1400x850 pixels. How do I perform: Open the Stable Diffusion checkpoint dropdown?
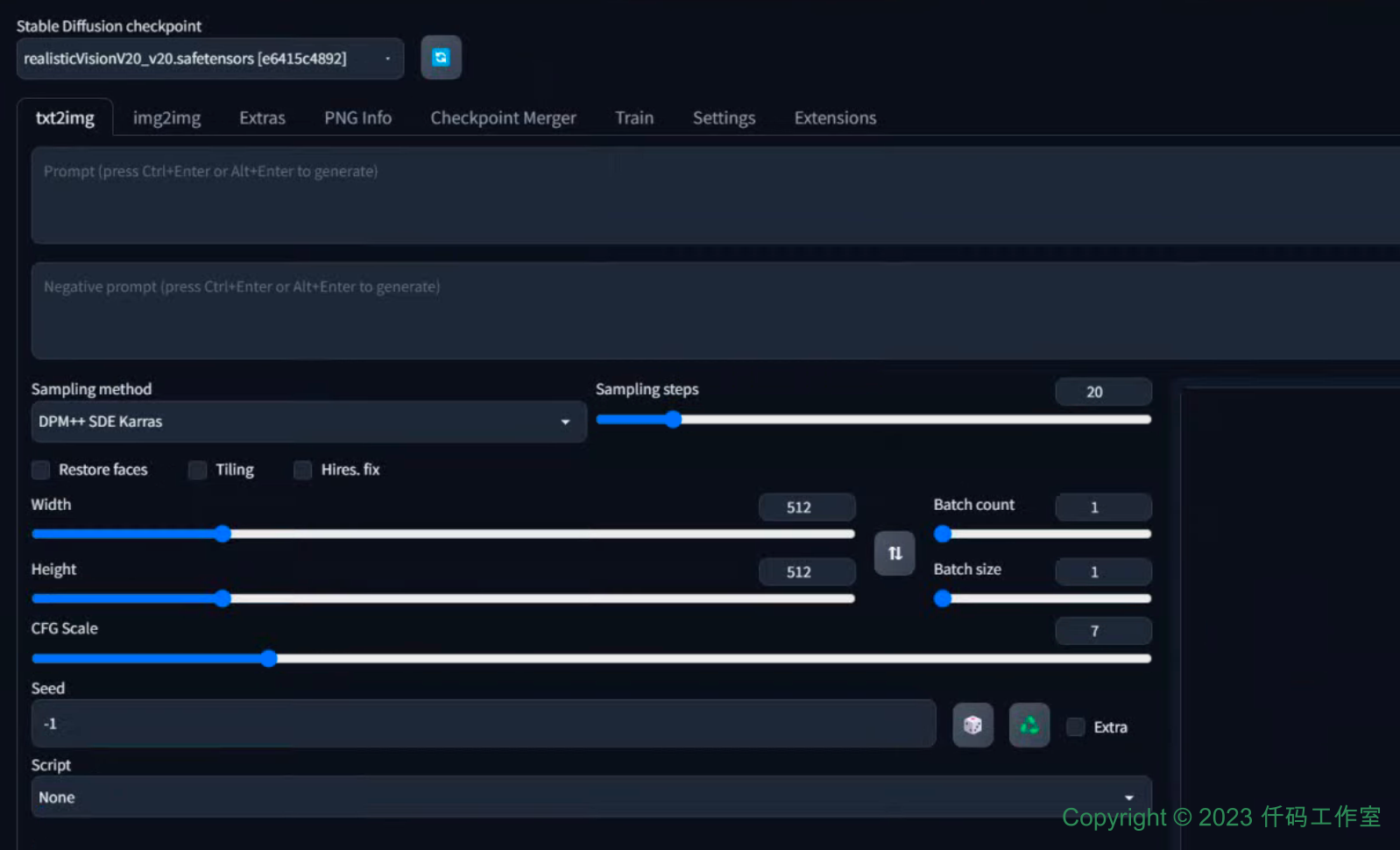tap(210, 59)
